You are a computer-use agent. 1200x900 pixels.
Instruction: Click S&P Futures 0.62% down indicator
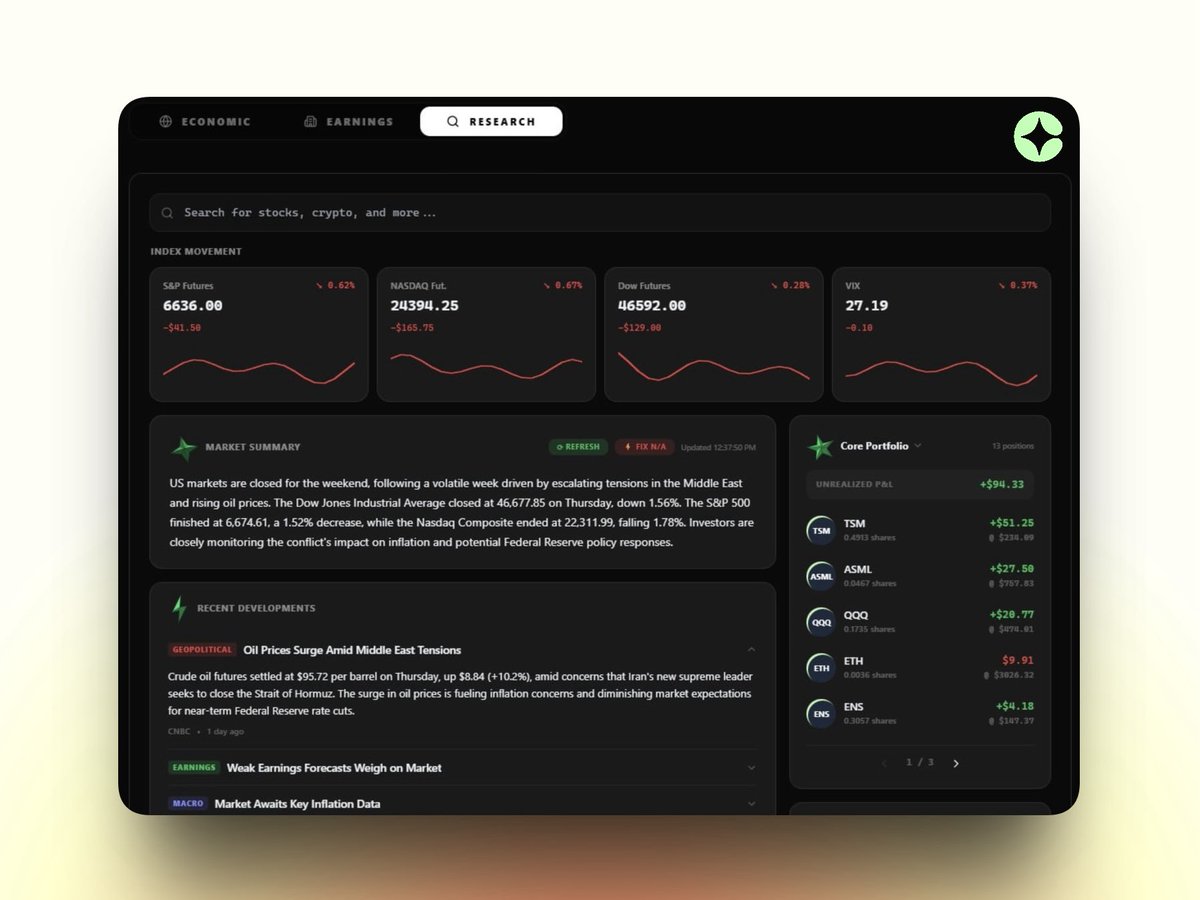(335, 286)
